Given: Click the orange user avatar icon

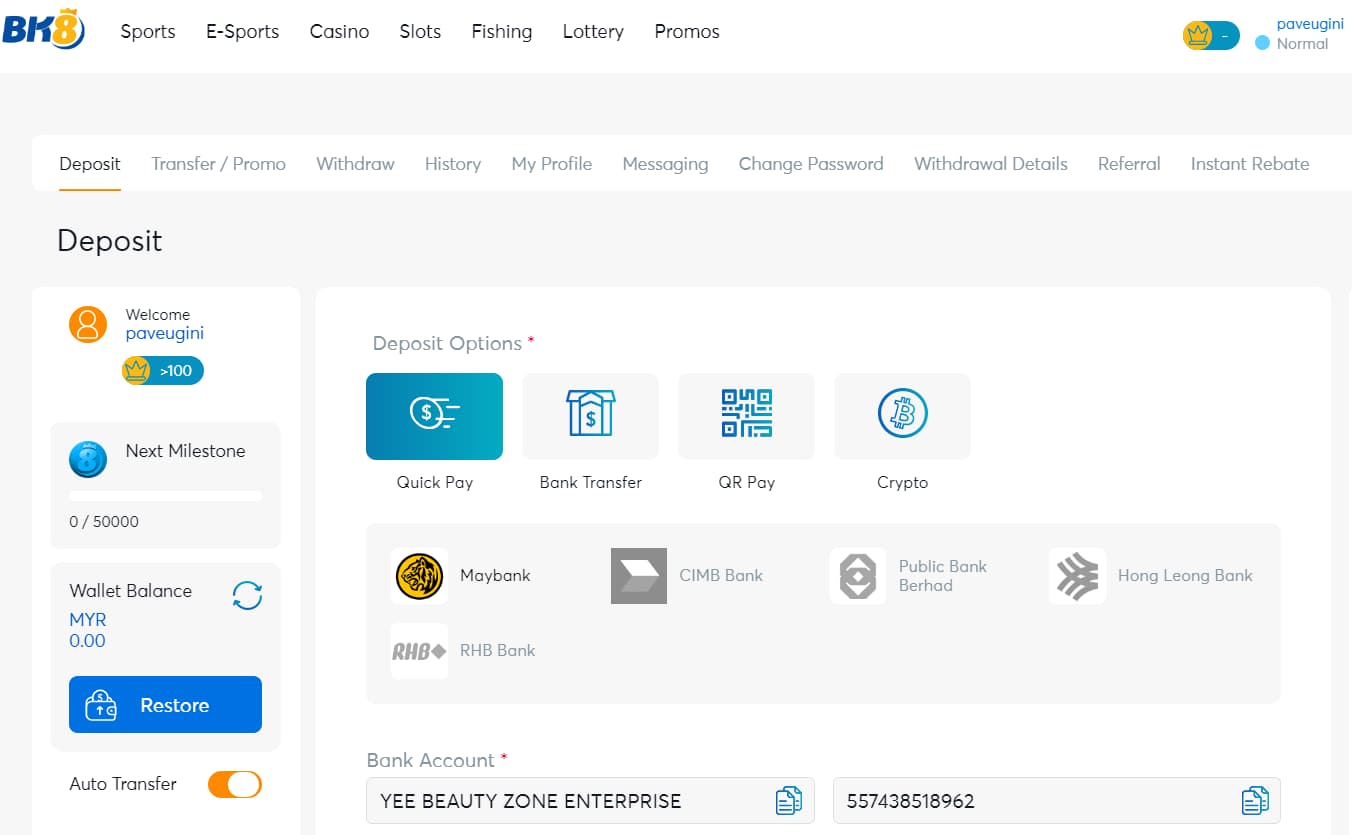Looking at the screenshot, I should pos(88,324).
